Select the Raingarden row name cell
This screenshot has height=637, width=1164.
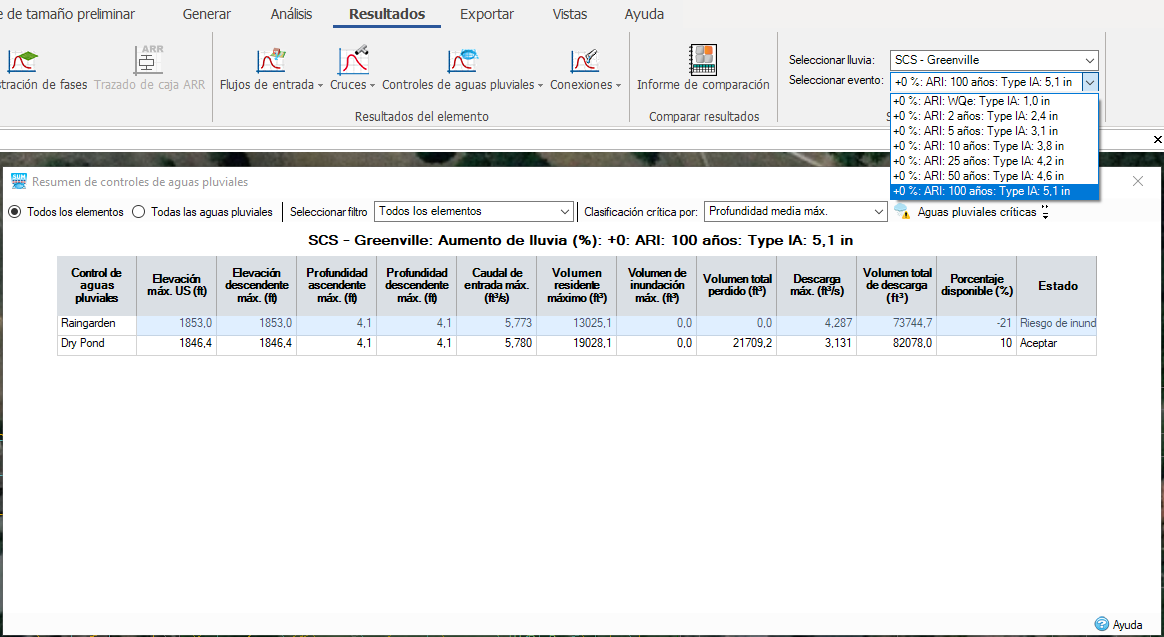(97, 324)
